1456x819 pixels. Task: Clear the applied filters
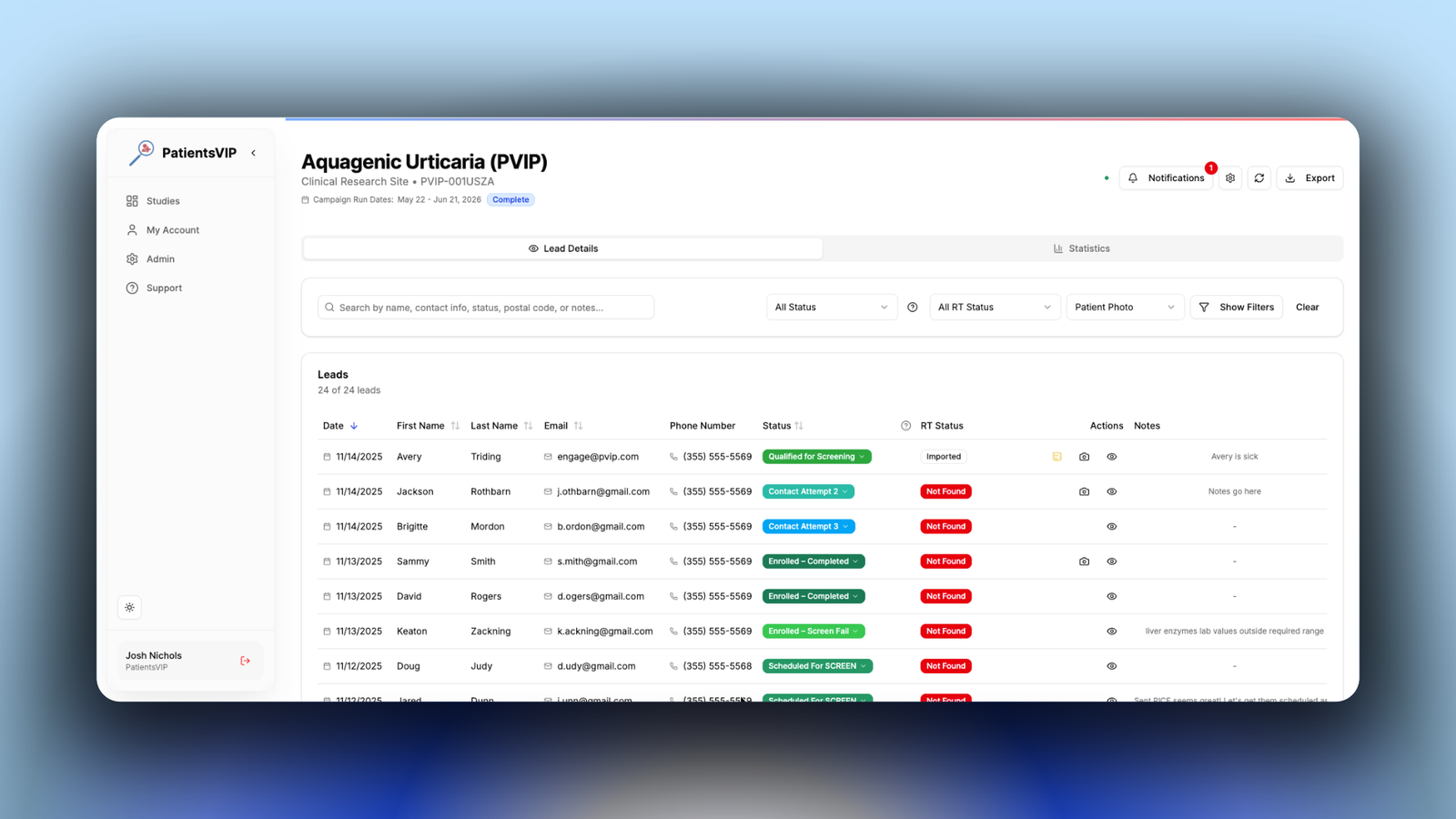tap(1308, 308)
